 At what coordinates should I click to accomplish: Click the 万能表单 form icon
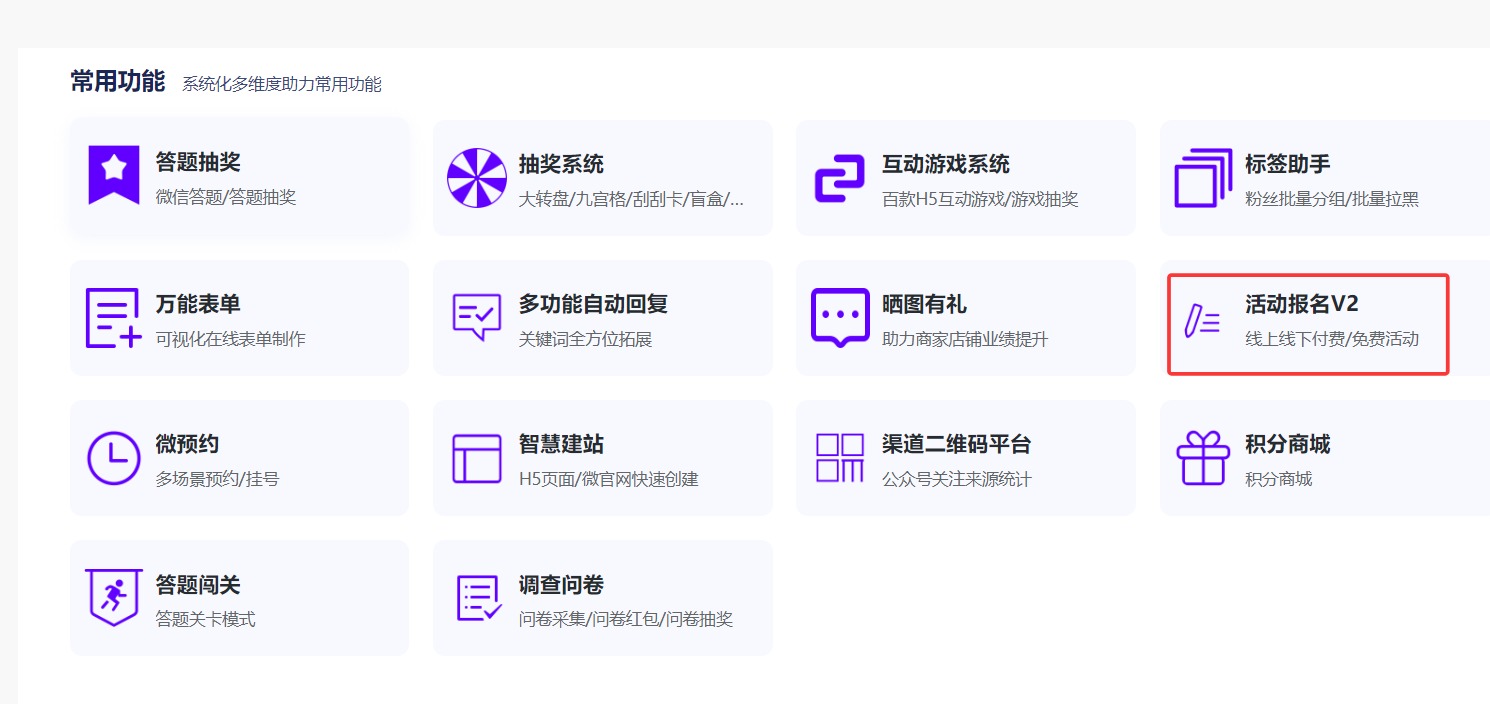[x=113, y=318]
